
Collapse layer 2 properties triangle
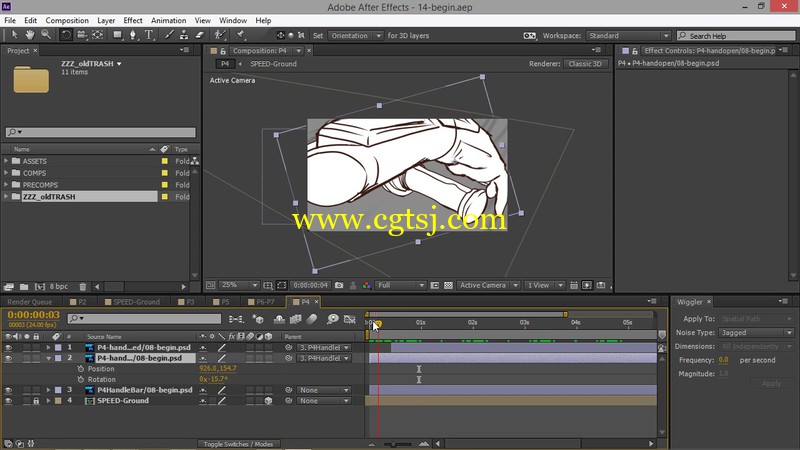coord(48,358)
